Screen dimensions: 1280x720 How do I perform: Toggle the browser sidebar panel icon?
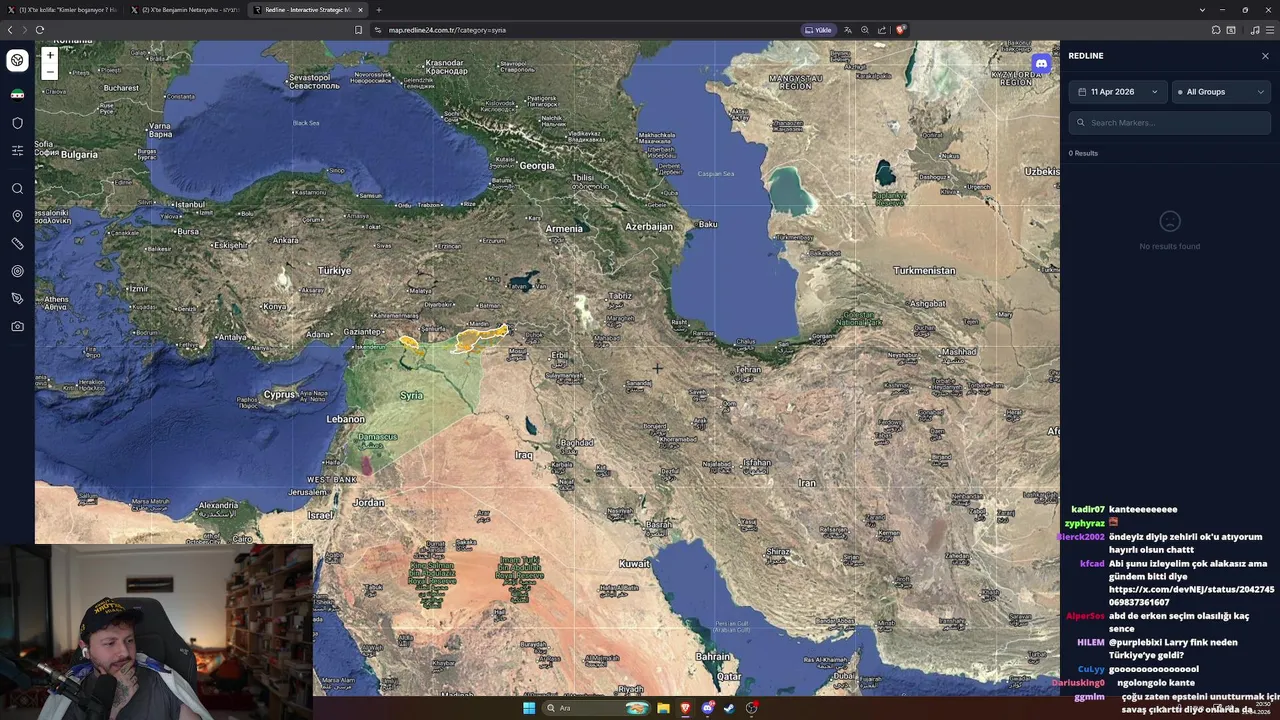click(1231, 30)
